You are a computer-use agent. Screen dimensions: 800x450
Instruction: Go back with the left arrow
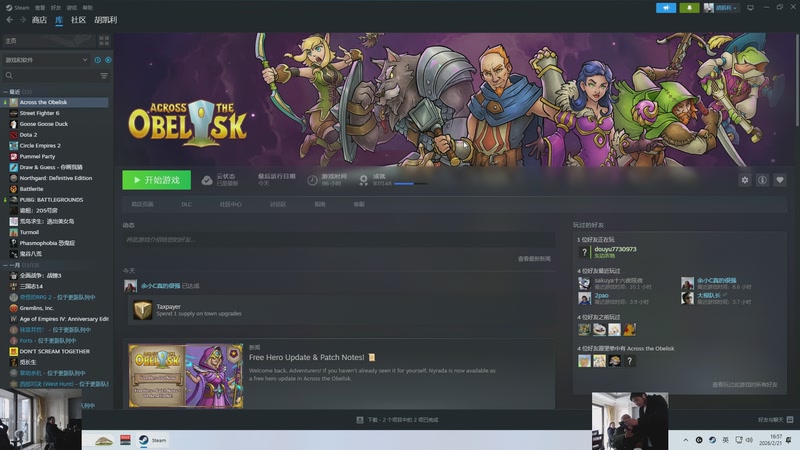coord(10,20)
